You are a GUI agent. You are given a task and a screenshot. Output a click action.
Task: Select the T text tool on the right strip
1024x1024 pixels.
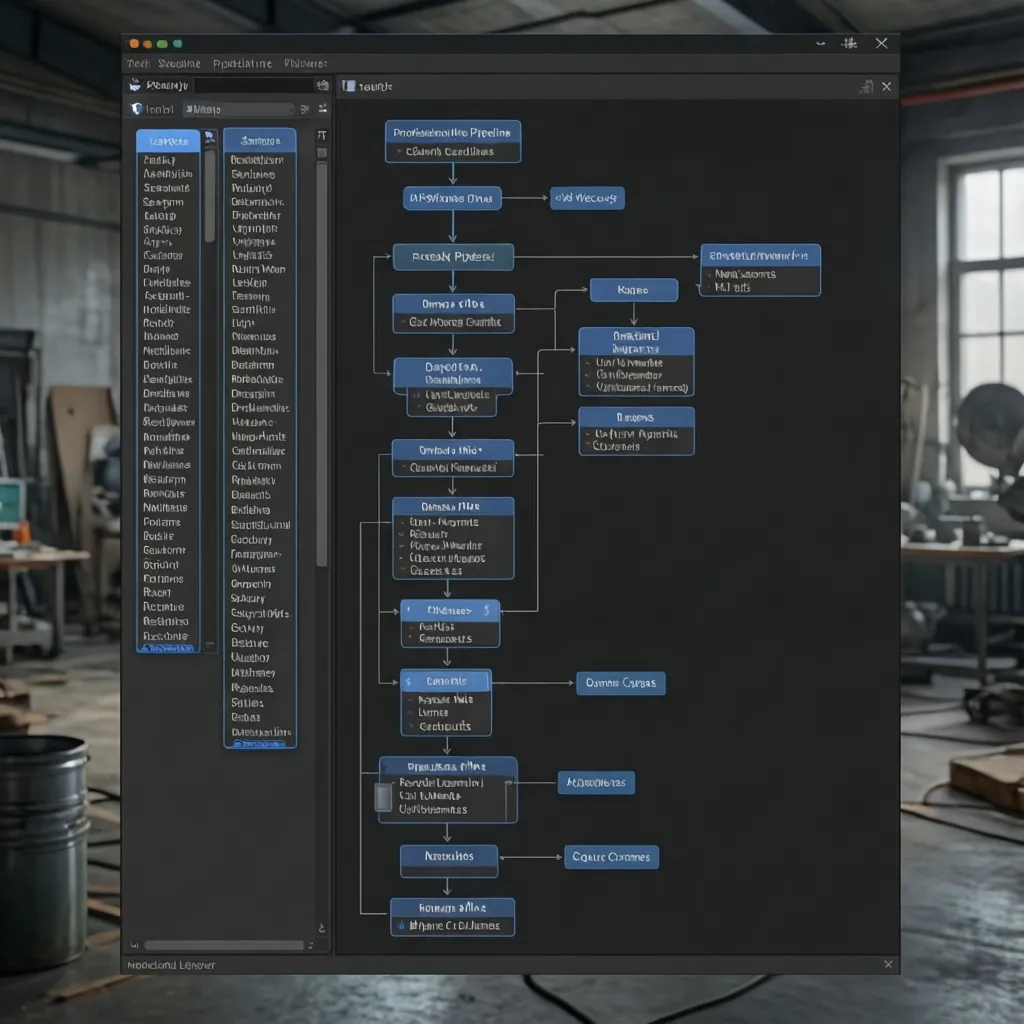click(320, 134)
